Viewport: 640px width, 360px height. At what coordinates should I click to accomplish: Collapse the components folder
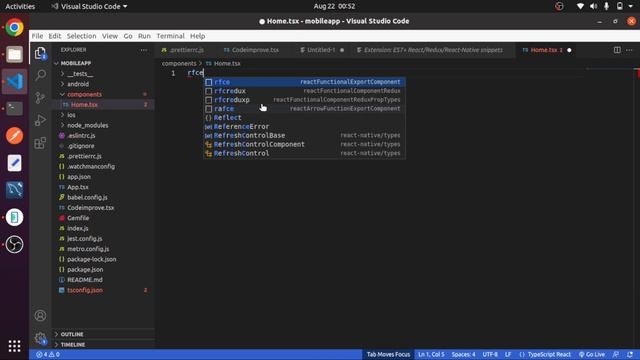[103, 94]
